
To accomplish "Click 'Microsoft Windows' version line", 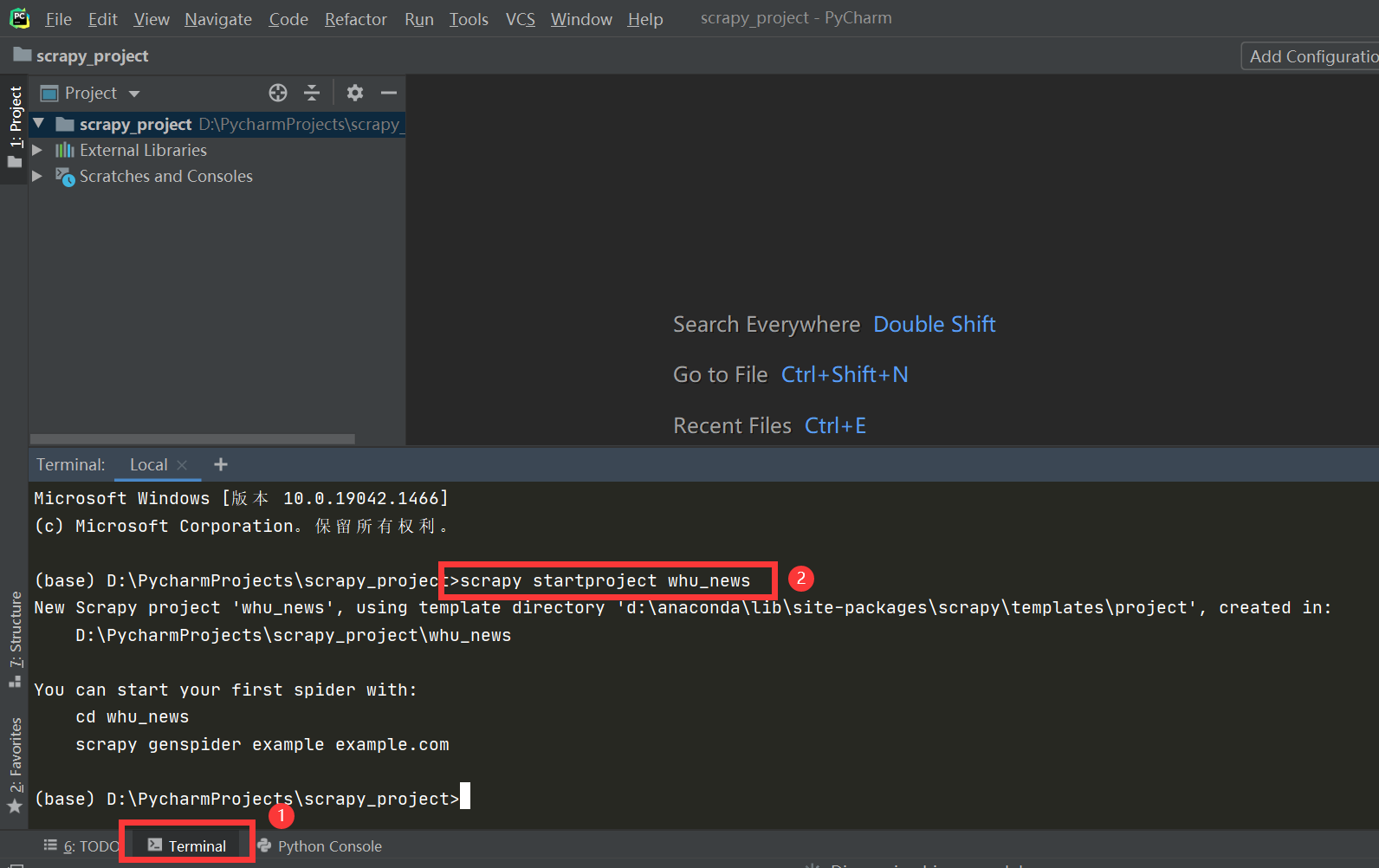I will [x=241, y=498].
